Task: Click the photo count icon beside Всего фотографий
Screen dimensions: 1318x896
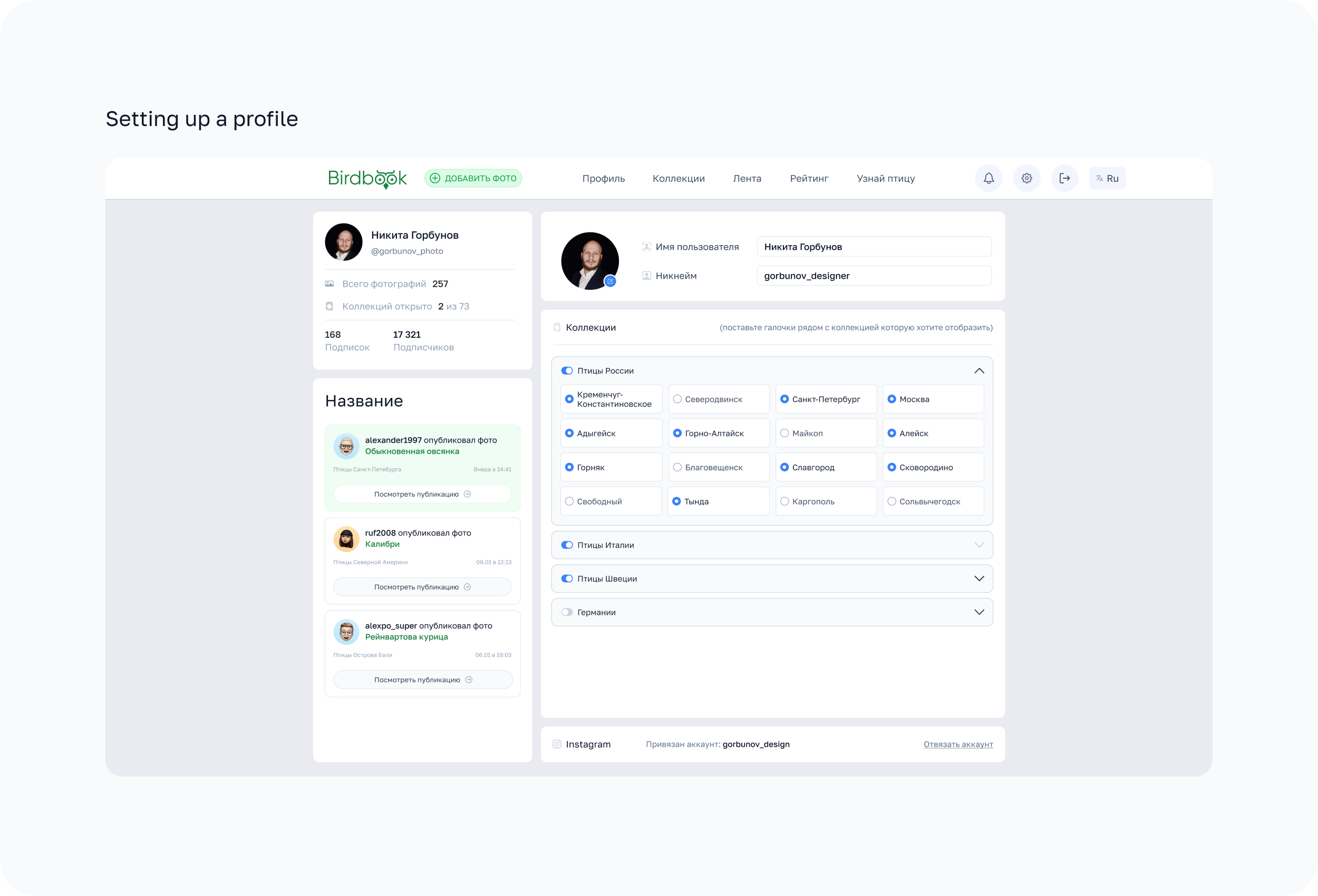Action: [x=329, y=284]
